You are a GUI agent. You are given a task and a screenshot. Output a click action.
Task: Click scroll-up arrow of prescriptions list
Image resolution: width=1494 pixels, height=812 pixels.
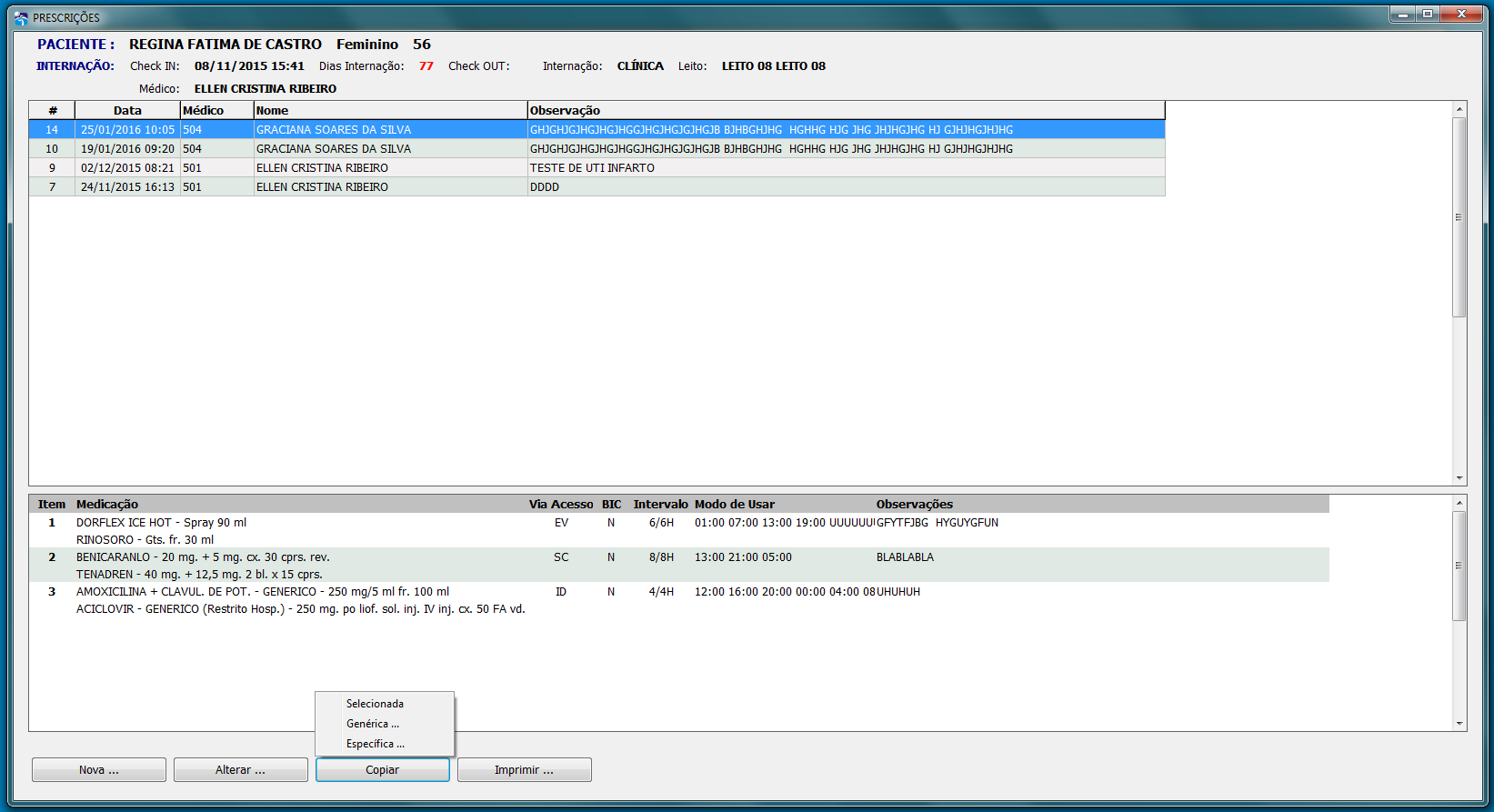coord(1459,109)
